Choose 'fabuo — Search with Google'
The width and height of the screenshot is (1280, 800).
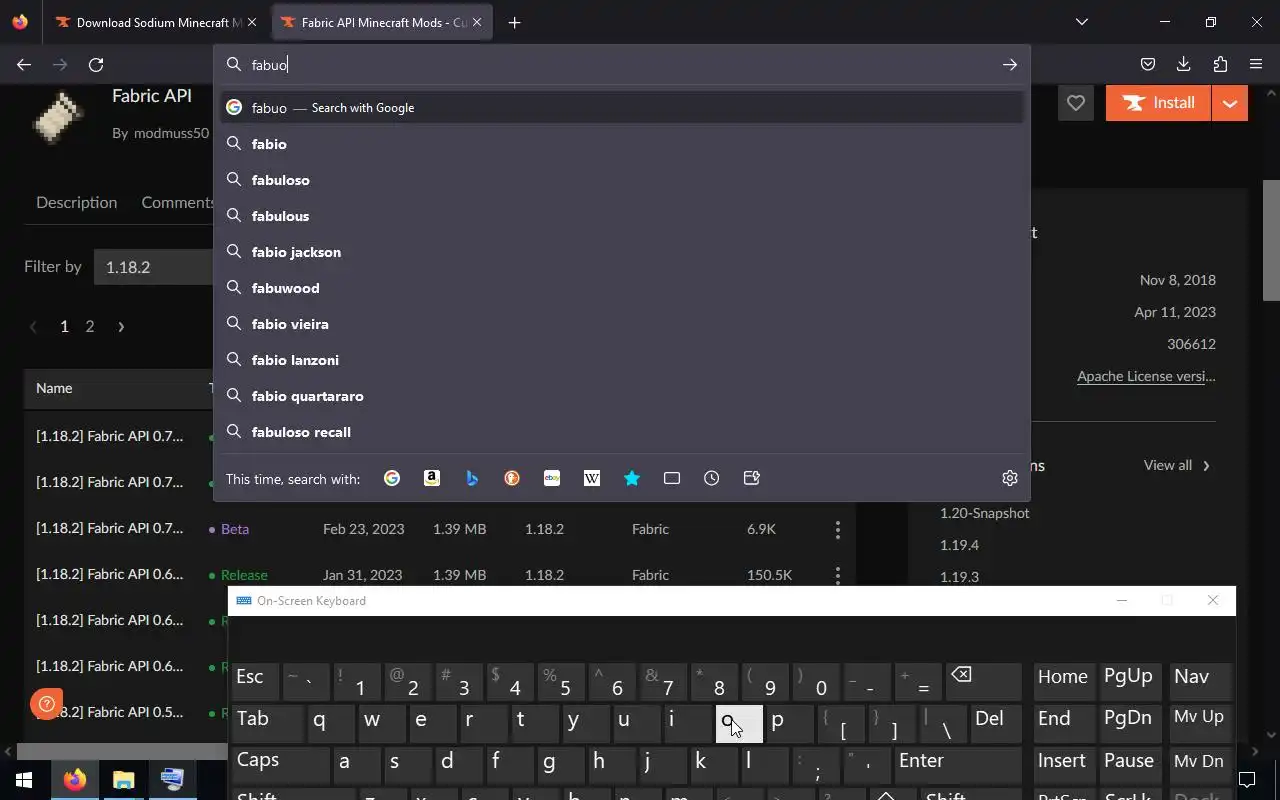click(622, 107)
